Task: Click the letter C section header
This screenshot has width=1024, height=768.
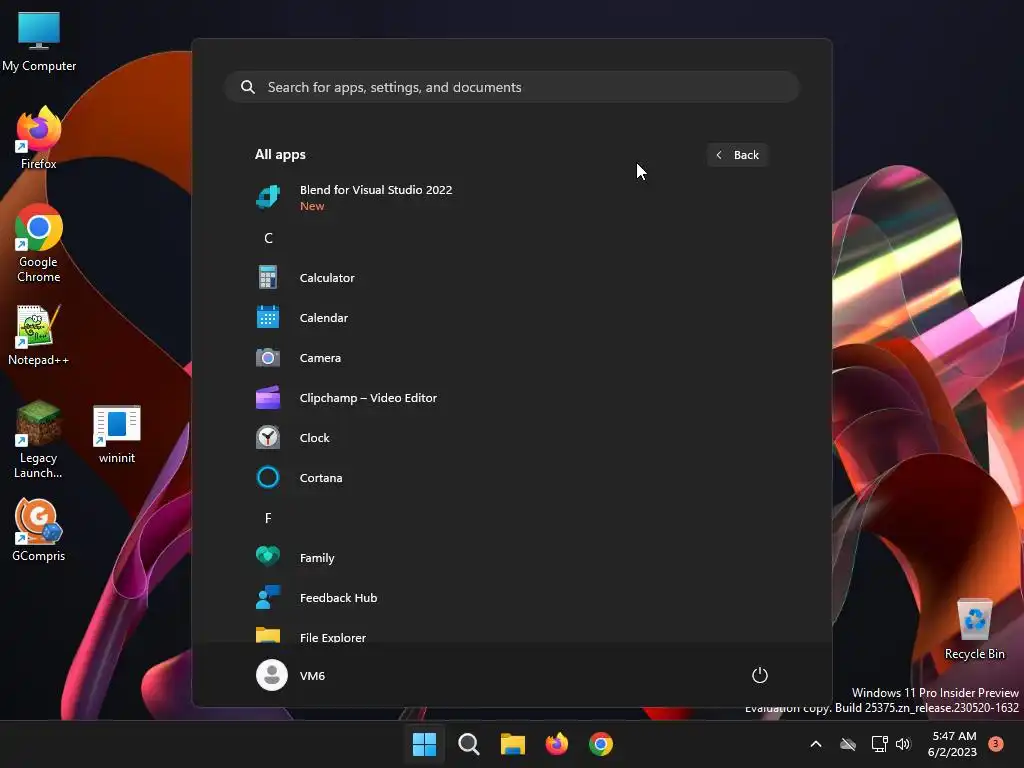Action: click(268, 238)
